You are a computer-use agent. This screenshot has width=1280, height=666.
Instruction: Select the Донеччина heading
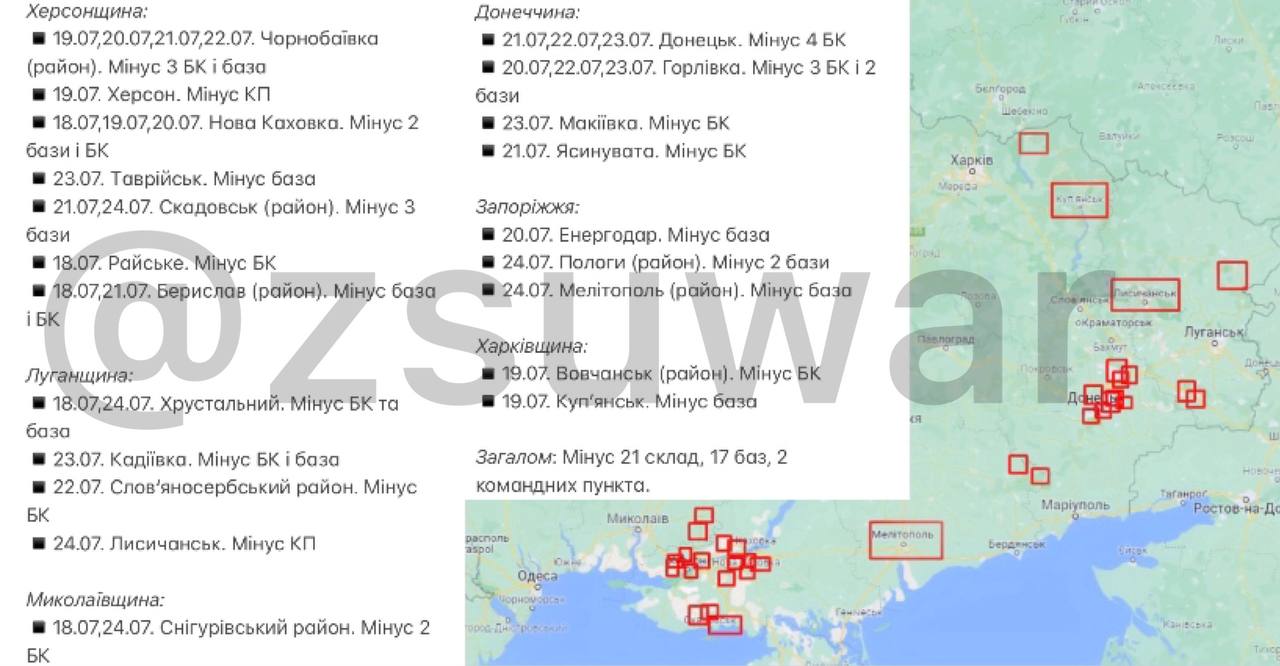tap(527, 12)
